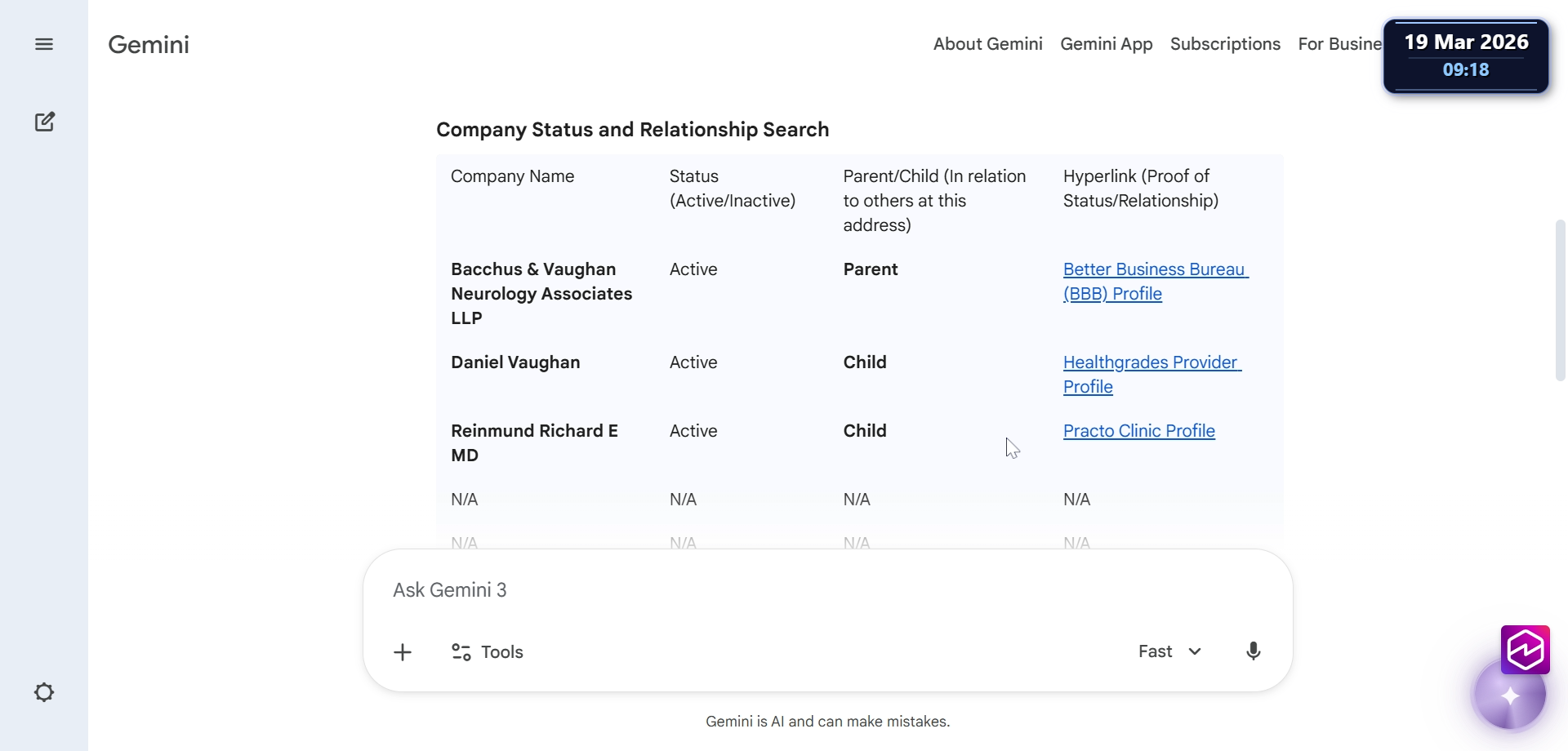Image resolution: width=1568 pixels, height=751 pixels.
Task: Open the settings gear icon
Action: tap(44, 692)
